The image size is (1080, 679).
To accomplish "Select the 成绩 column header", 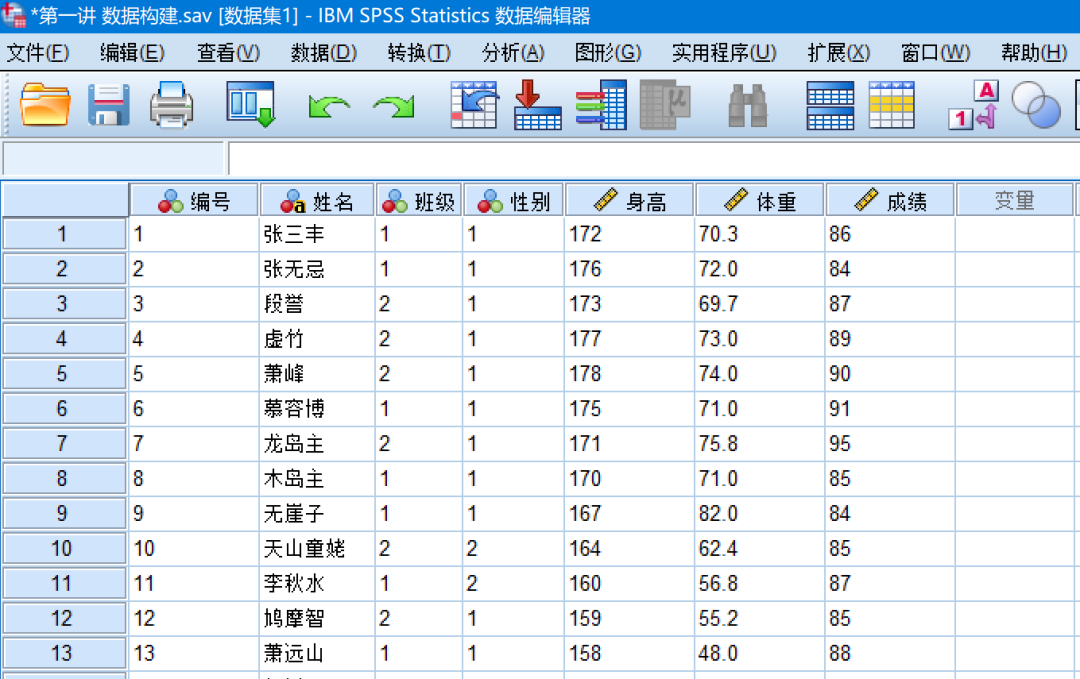I will tap(890, 200).
